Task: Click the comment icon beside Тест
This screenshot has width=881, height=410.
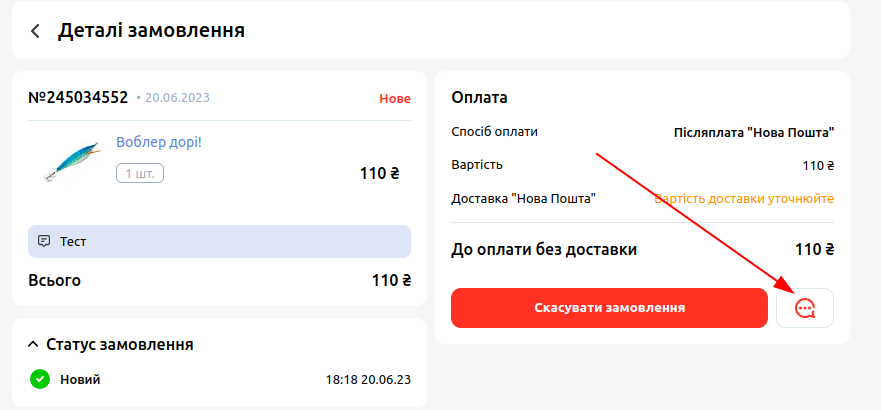Action: point(43,242)
